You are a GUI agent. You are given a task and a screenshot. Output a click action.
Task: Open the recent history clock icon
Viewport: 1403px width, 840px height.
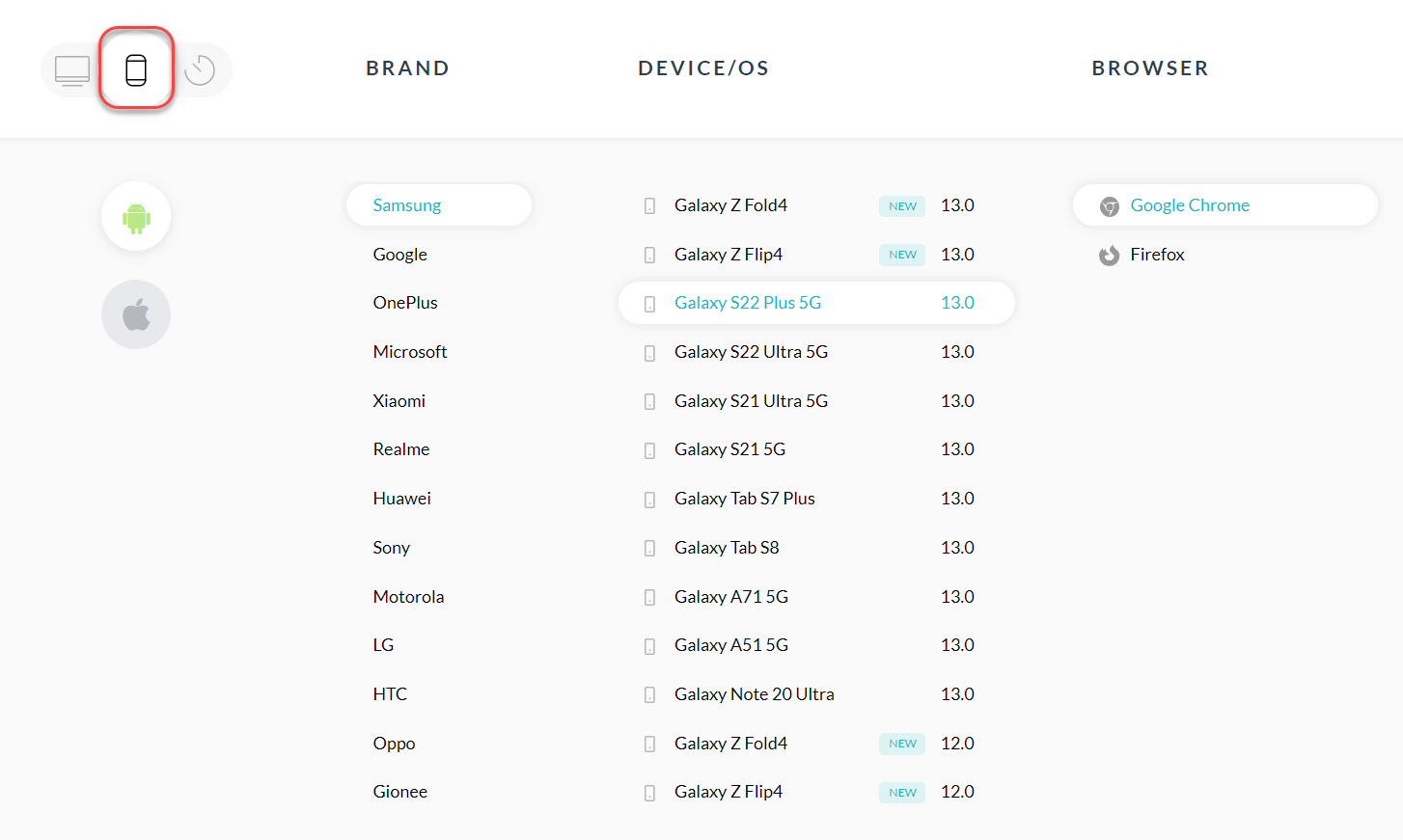click(200, 70)
